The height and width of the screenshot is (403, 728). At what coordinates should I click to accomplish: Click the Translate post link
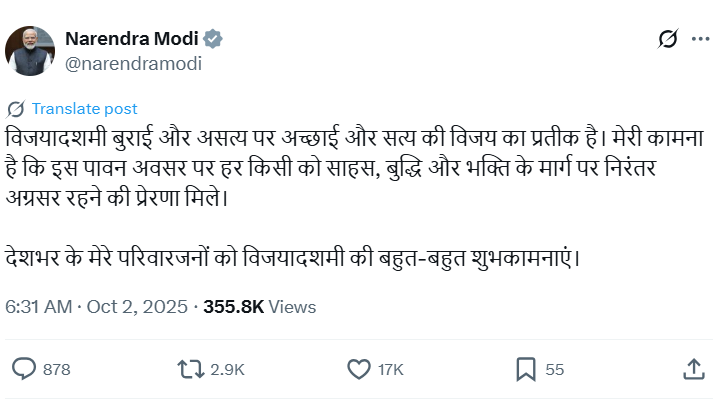tap(84, 109)
